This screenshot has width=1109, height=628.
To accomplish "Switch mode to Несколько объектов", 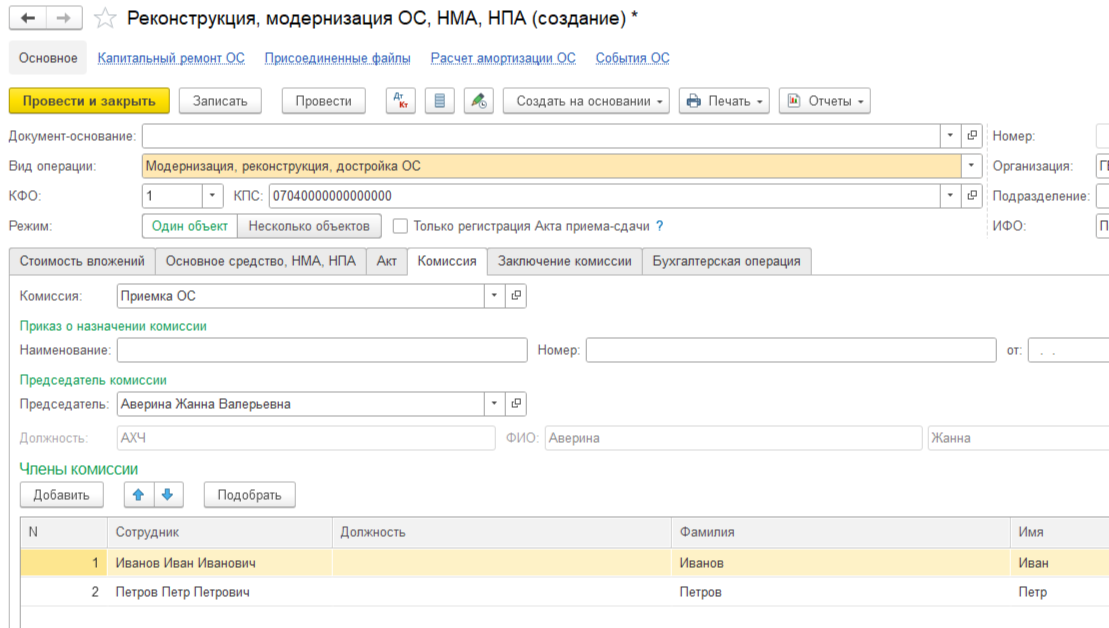I will click(309, 226).
